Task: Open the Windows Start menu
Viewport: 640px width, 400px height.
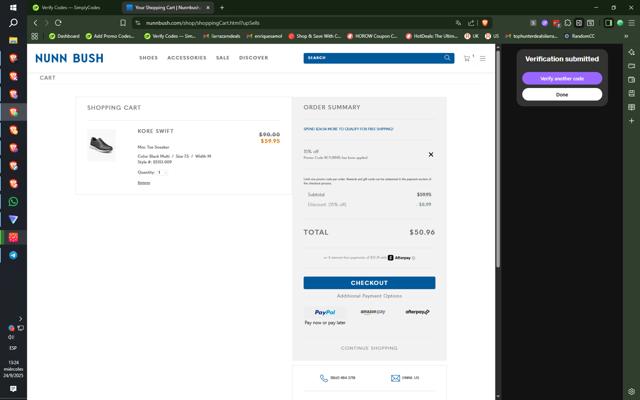Action: click(x=13, y=7)
